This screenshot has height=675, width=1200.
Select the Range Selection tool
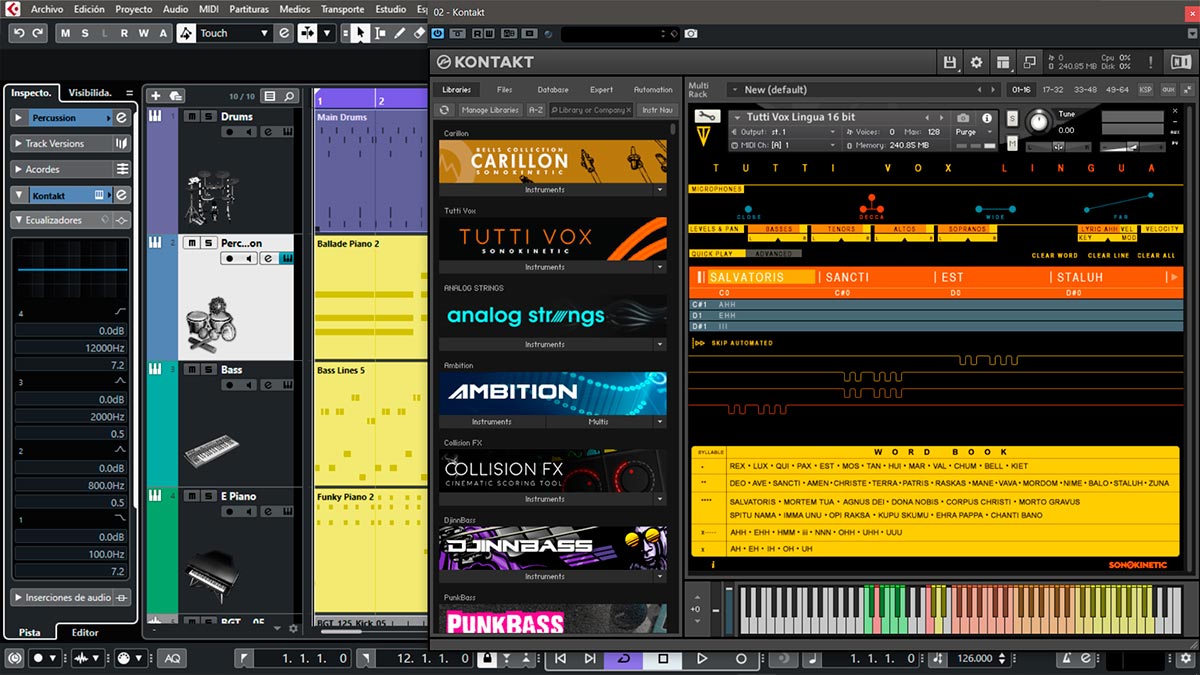[x=380, y=33]
